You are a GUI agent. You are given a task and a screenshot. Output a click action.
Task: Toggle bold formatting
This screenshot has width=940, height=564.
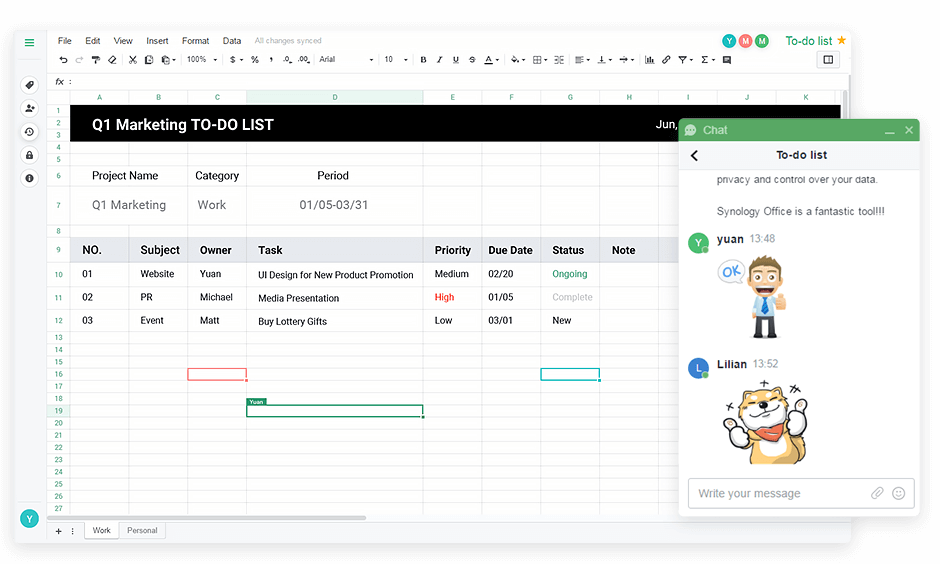click(423, 60)
